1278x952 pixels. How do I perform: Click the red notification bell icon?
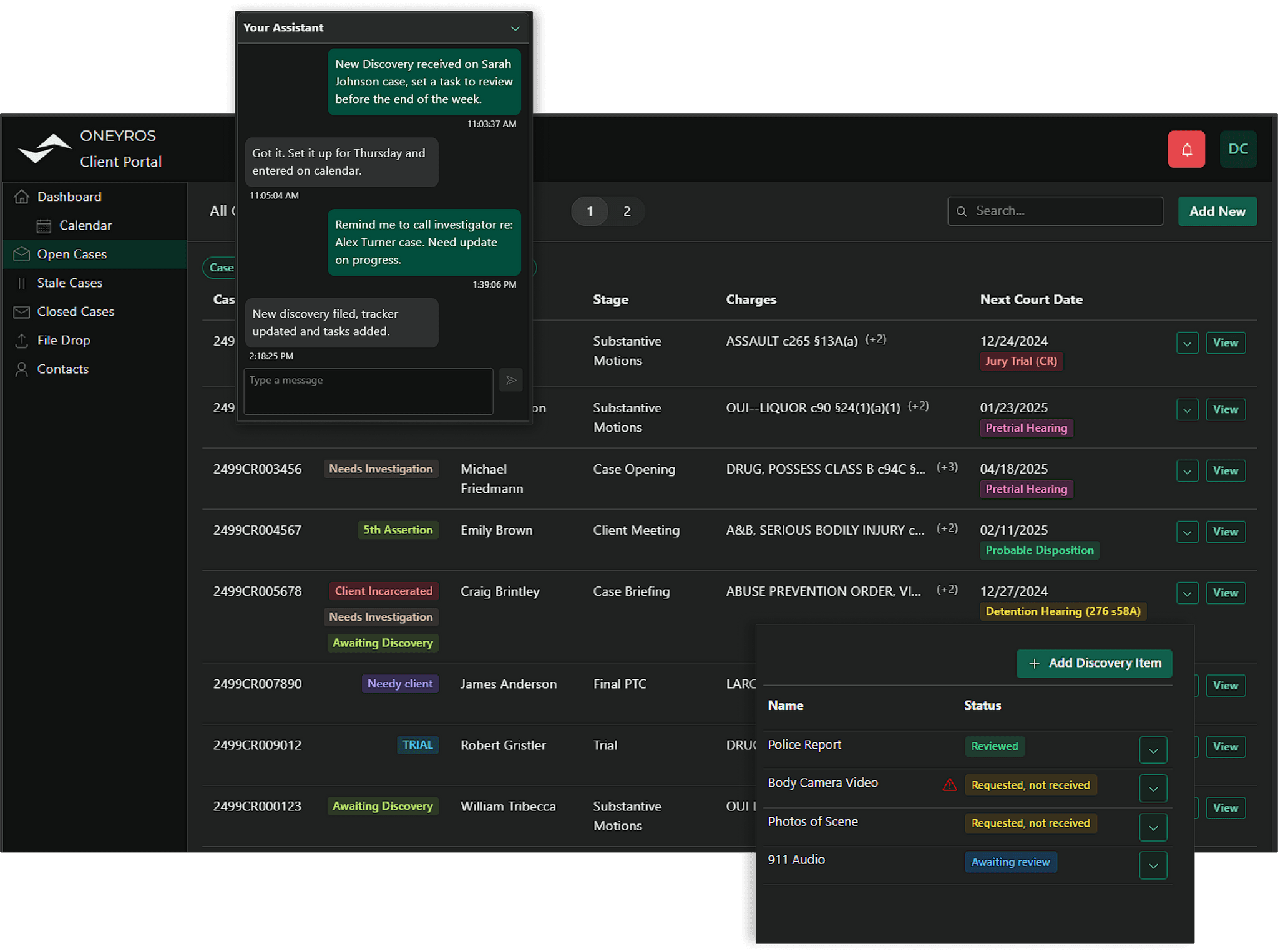[1186, 149]
